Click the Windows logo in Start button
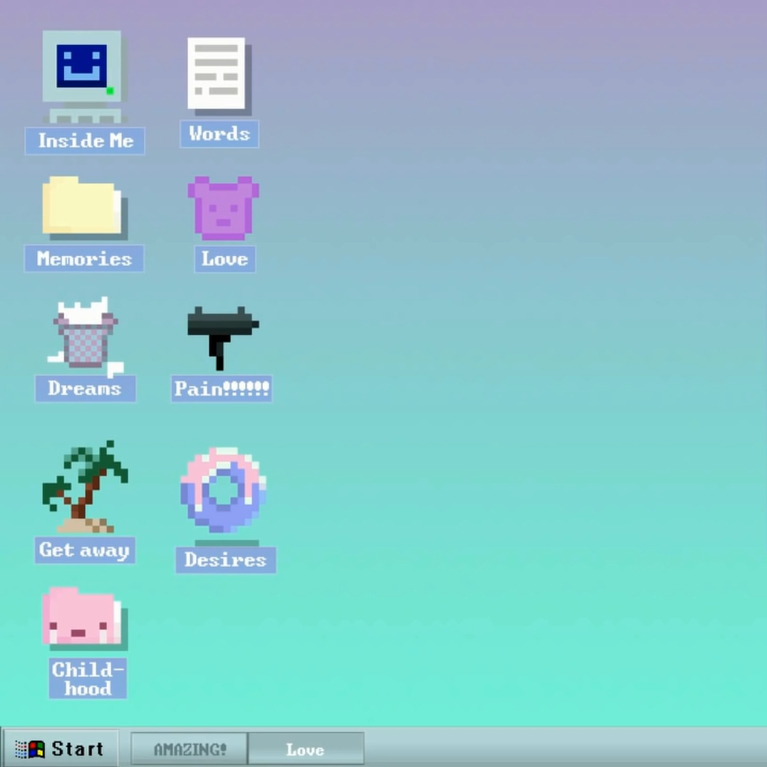This screenshot has width=767, height=767. click(x=30, y=749)
